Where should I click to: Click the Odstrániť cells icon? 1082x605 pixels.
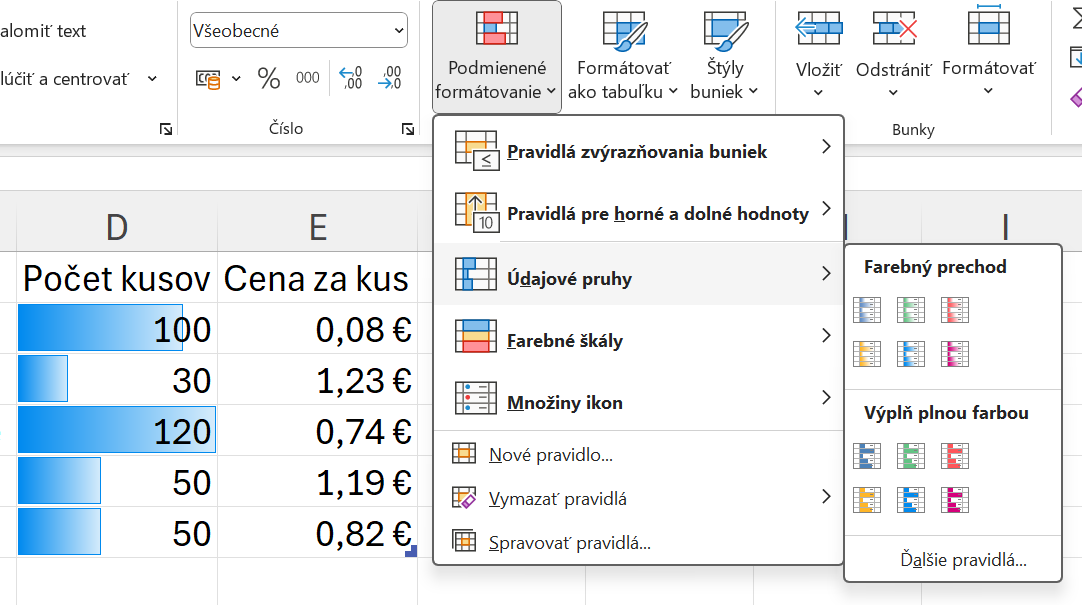click(894, 29)
